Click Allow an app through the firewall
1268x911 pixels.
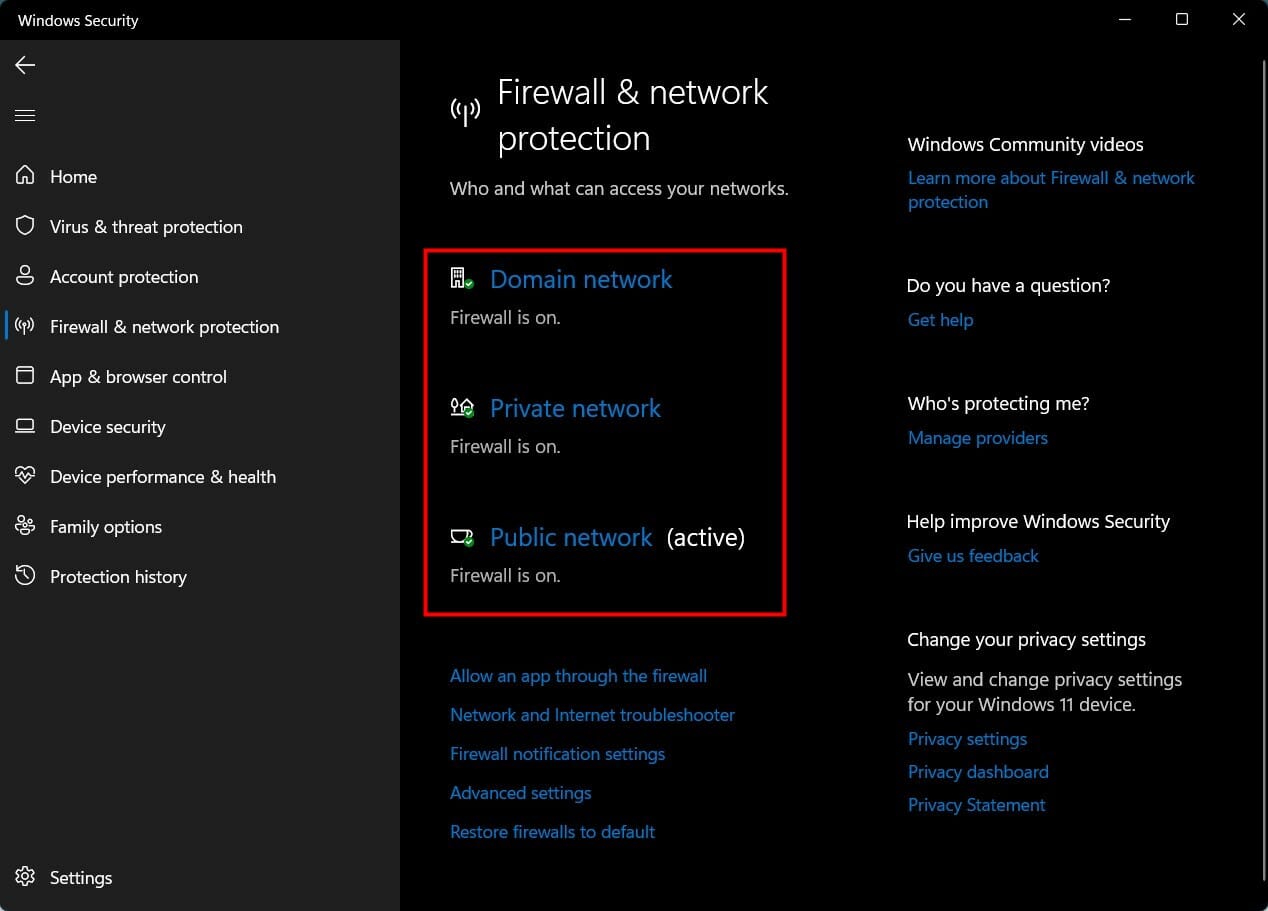(578, 675)
